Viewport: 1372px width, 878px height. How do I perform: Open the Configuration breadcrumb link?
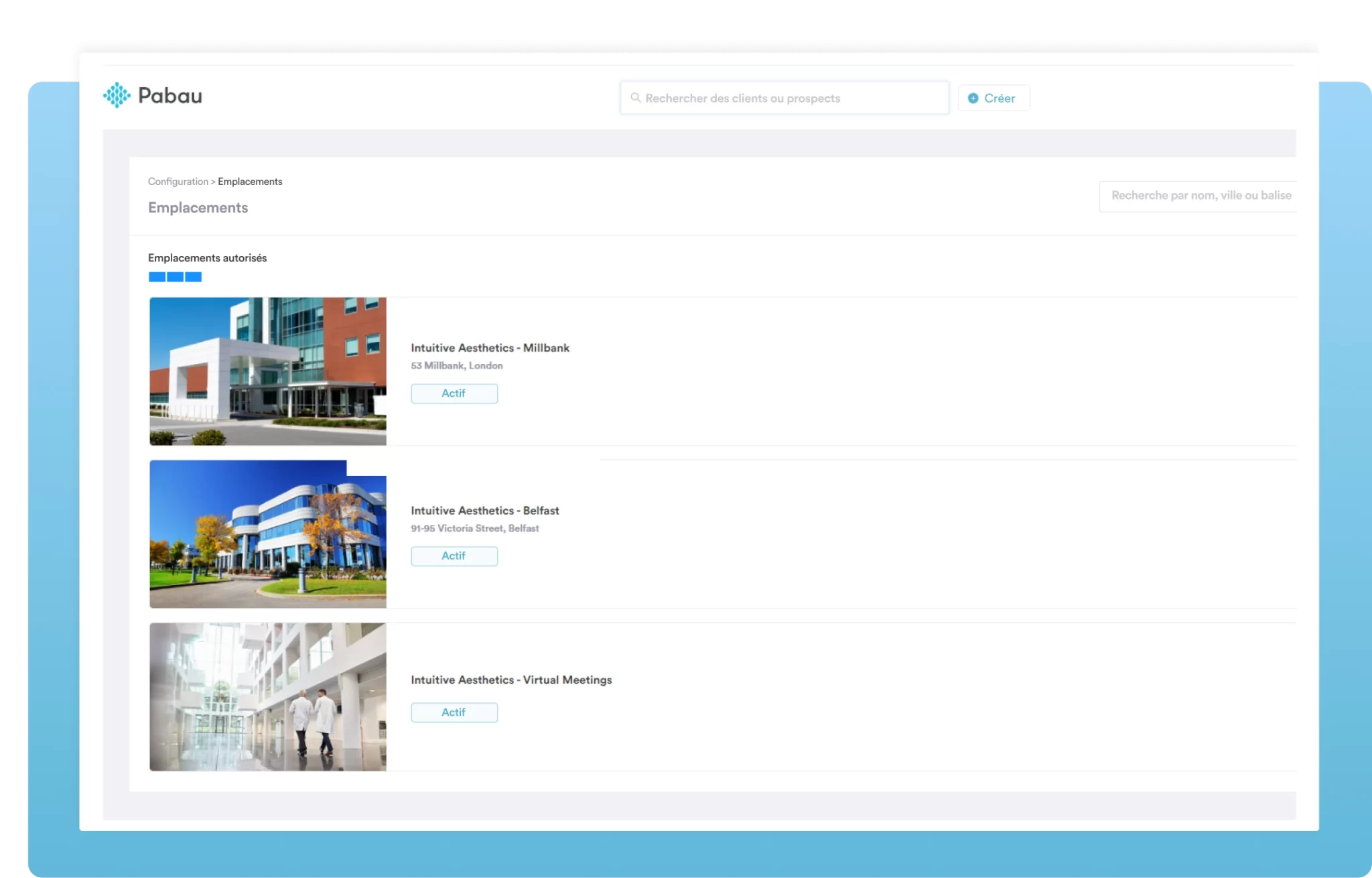178,182
